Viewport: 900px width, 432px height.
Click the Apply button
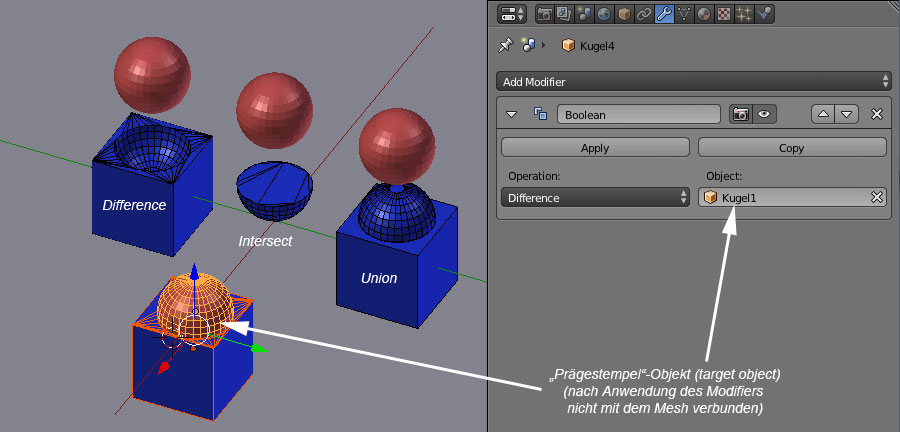(595, 148)
